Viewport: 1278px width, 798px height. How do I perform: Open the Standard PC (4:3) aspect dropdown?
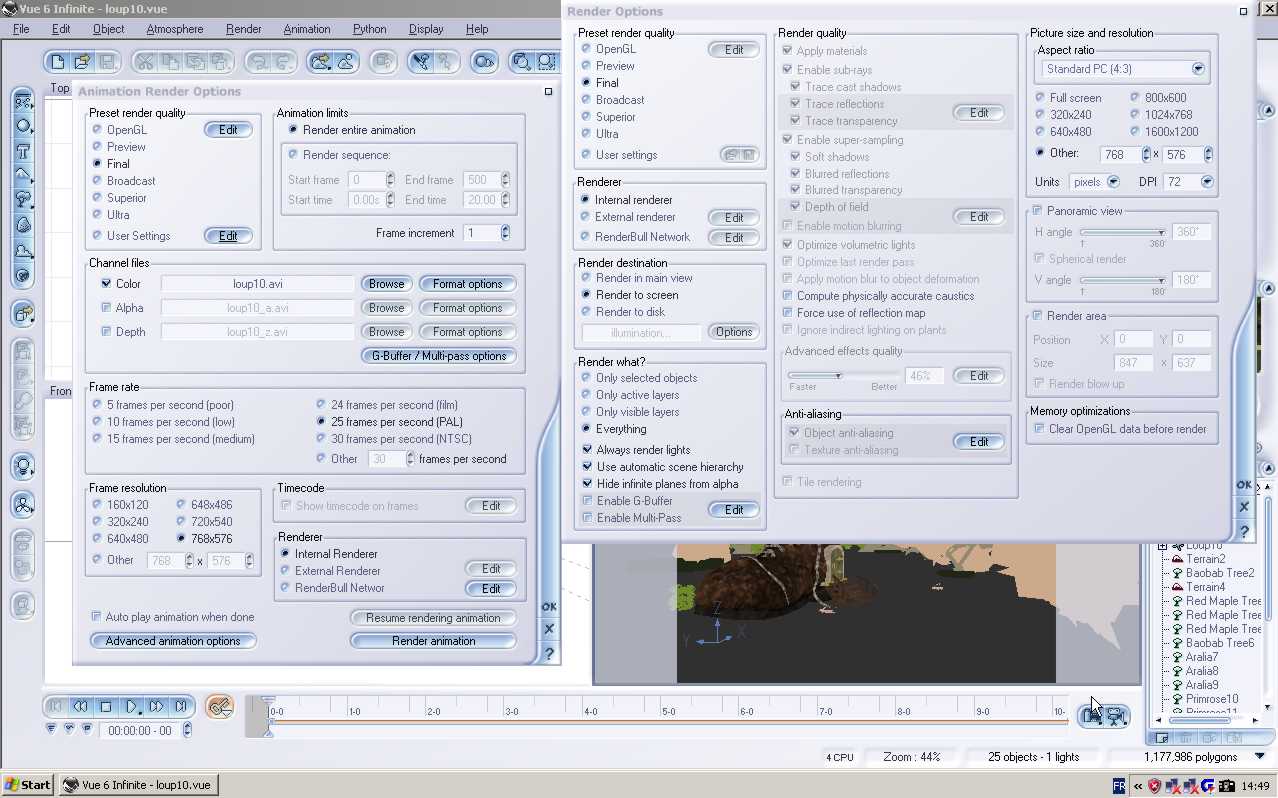(1197, 69)
